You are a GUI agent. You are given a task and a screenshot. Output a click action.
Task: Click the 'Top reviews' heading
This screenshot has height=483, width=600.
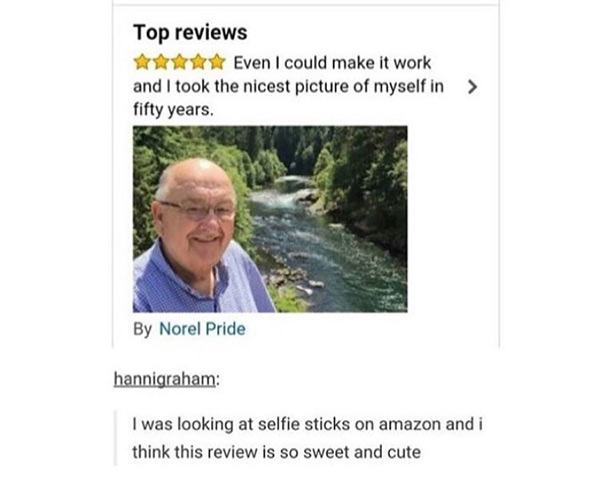click(190, 32)
